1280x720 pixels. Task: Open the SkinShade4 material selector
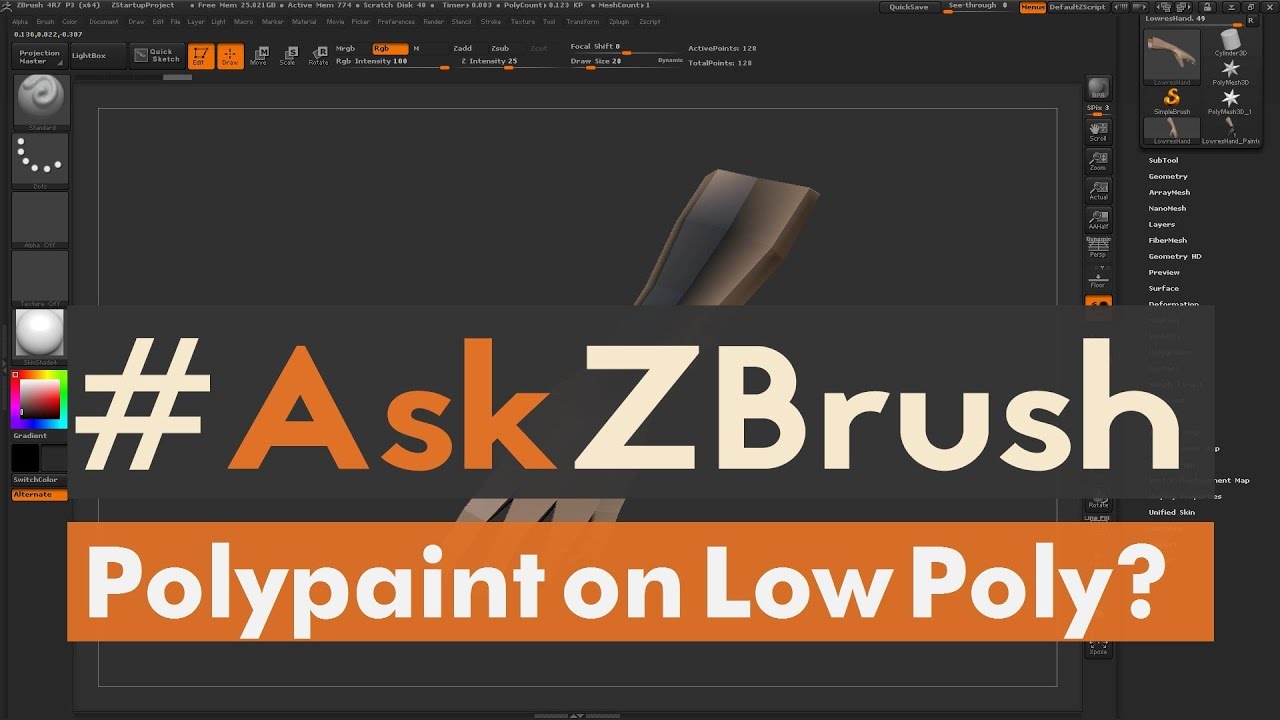pyautogui.click(x=40, y=337)
